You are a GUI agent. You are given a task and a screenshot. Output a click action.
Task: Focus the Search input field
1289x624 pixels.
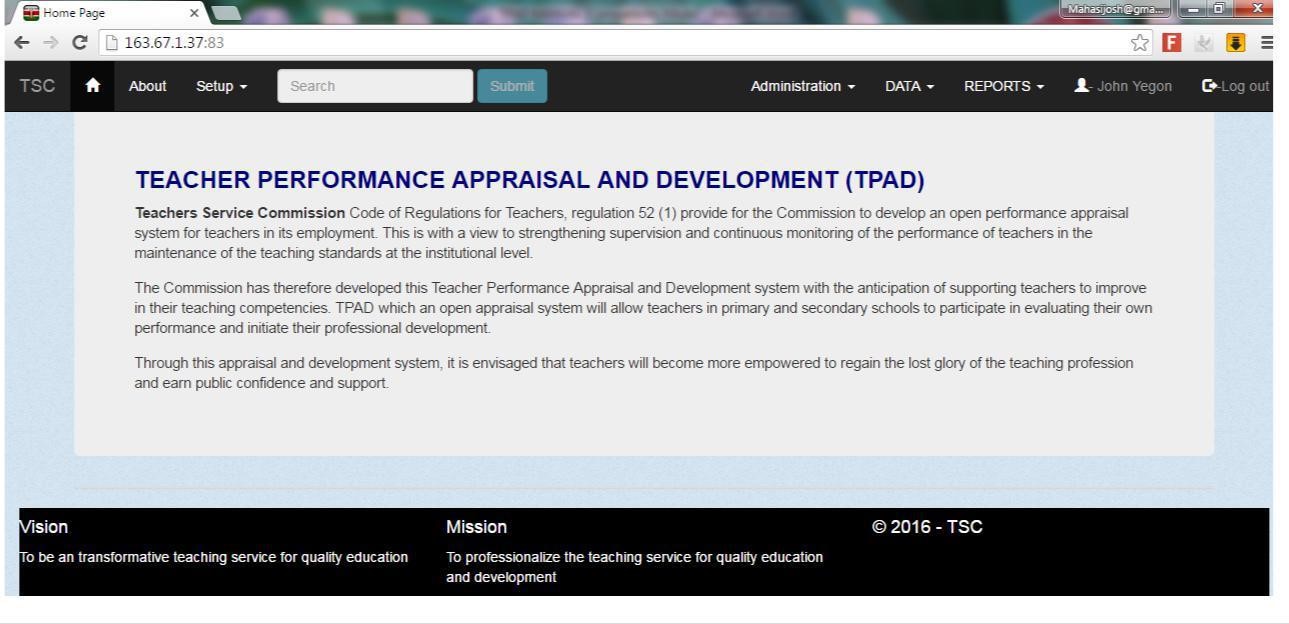[374, 86]
